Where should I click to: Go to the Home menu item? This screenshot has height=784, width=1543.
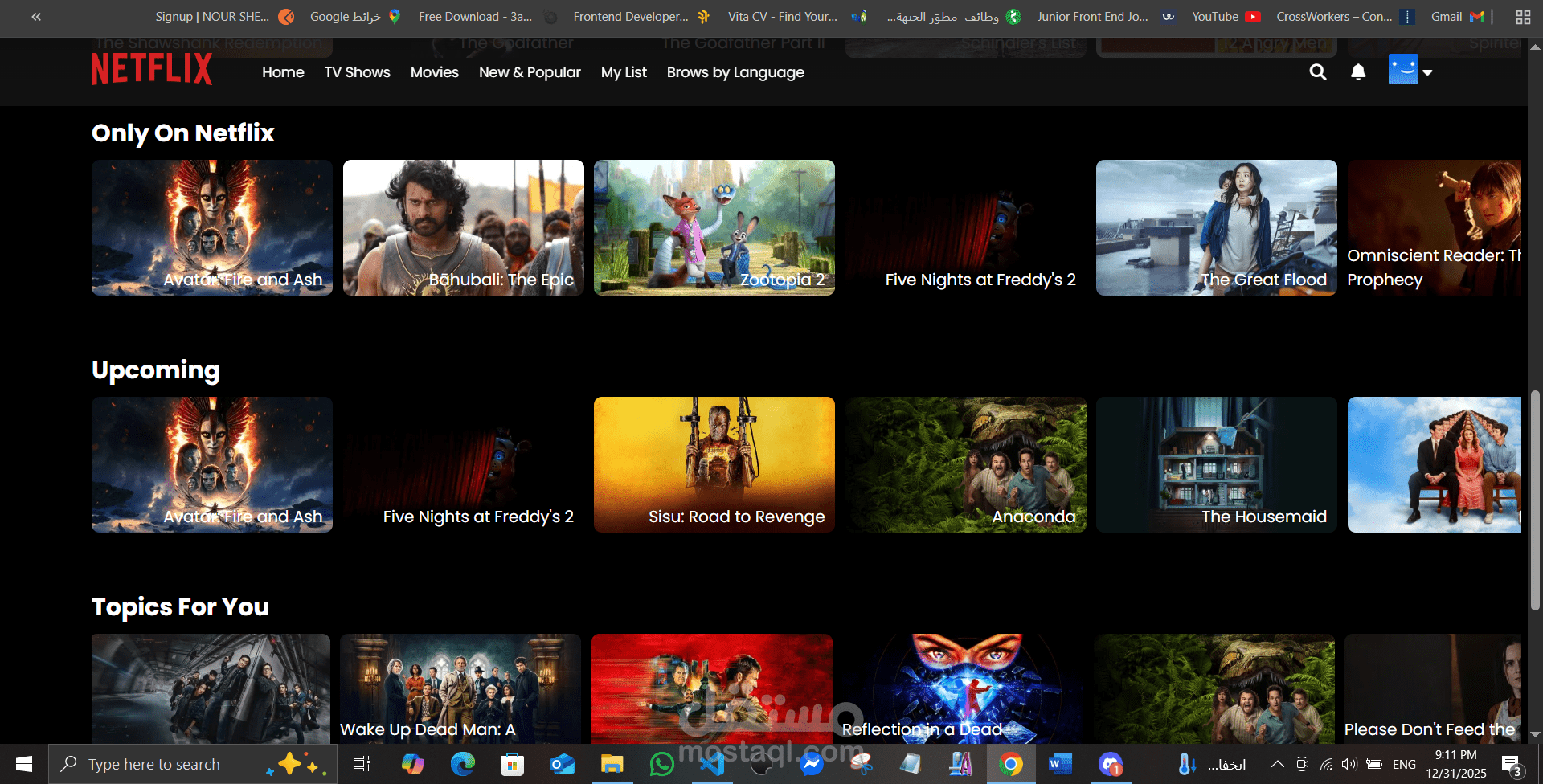(283, 72)
